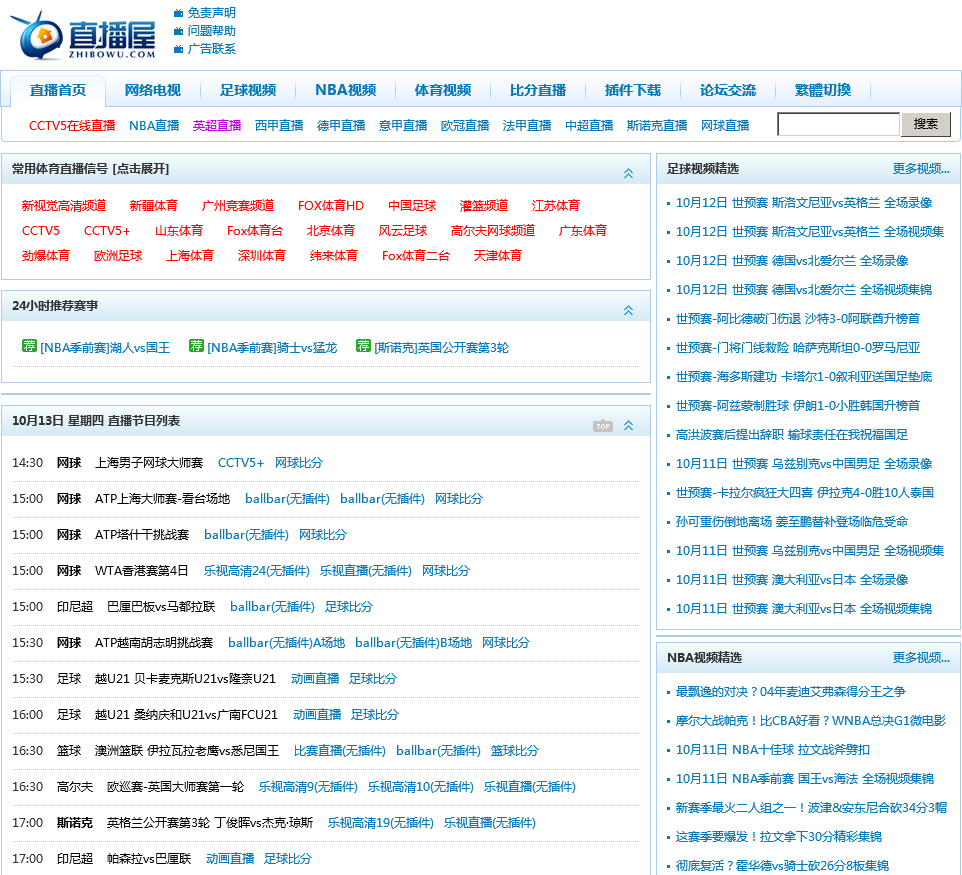The height and width of the screenshot is (875, 962).
Task: Open 更多视频 in NBA视频精选
Action: pyautogui.click(x=921, y=658)
